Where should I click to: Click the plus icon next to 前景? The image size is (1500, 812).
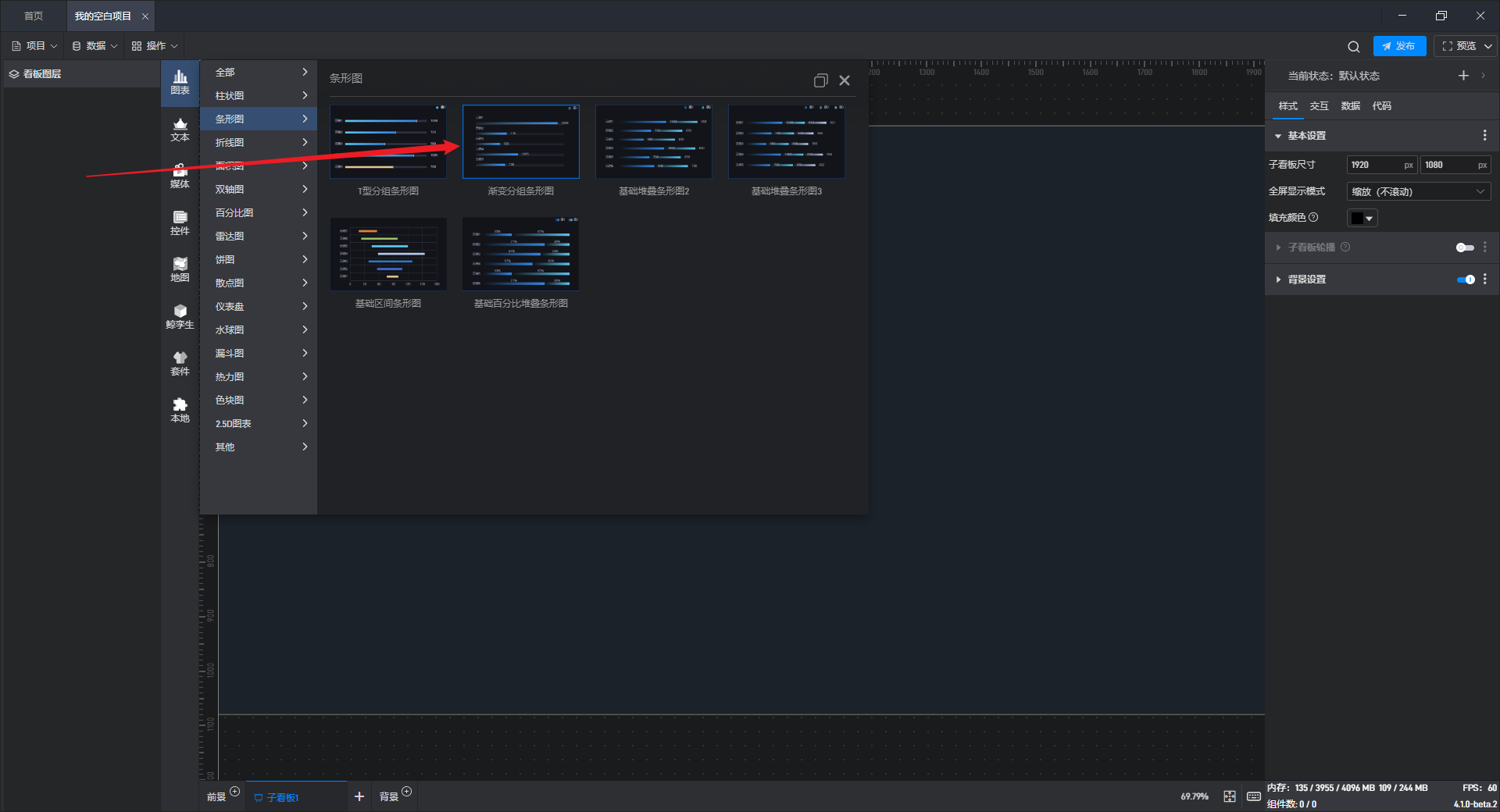[234, 792]
